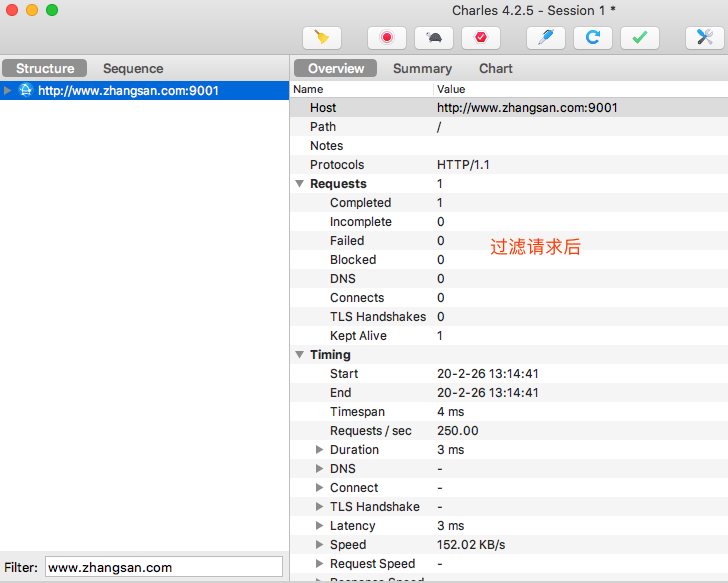This screenshot has width=728, height=583.
Task: Click the green checkmark Validate icon
Action: [x=640, y=38]
